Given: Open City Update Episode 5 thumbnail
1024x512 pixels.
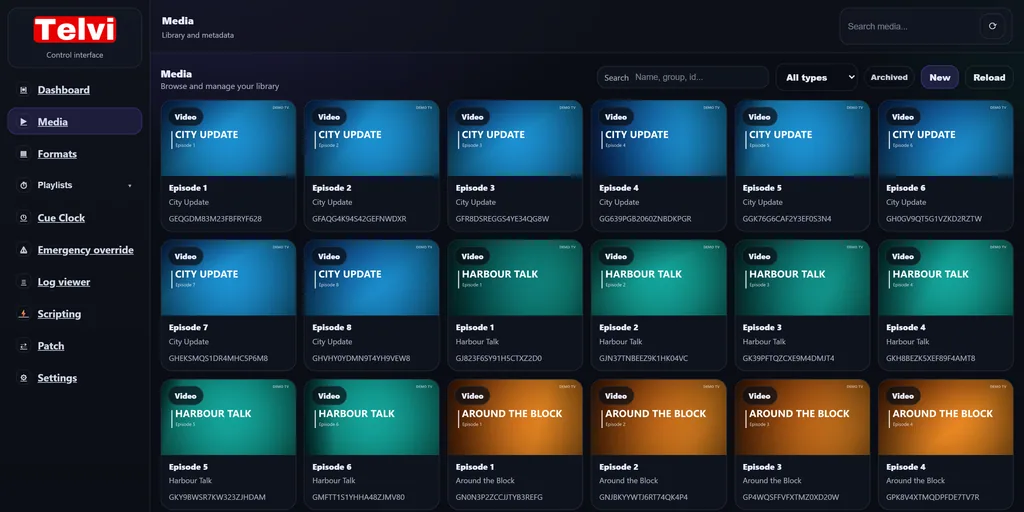Looking at the screenshot, I should (802, 138).
